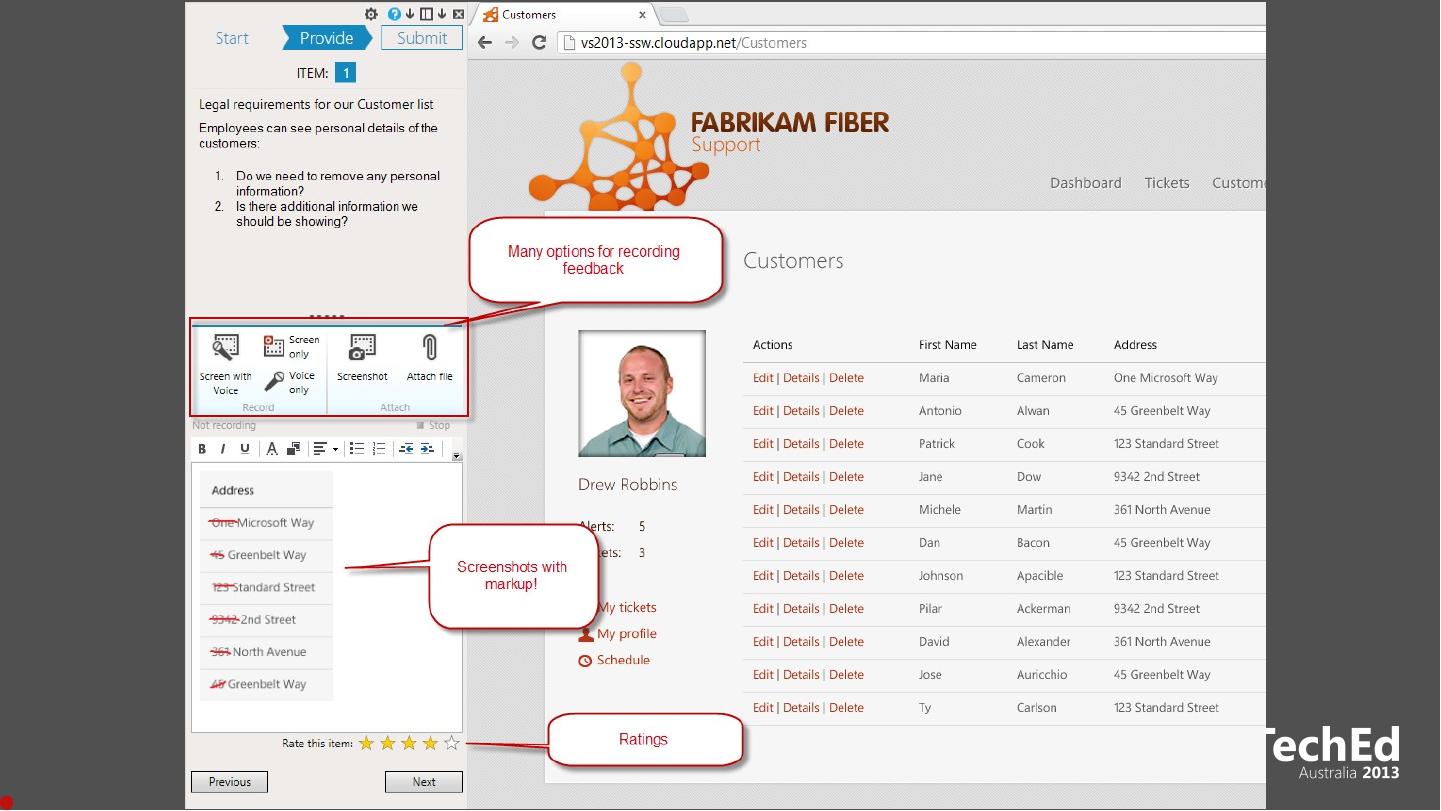Image resolution: width=1441 pixels, height=811 pixels.
Task: Expand the formatting toolbar overflow arrow
Action: pos(457,456)
